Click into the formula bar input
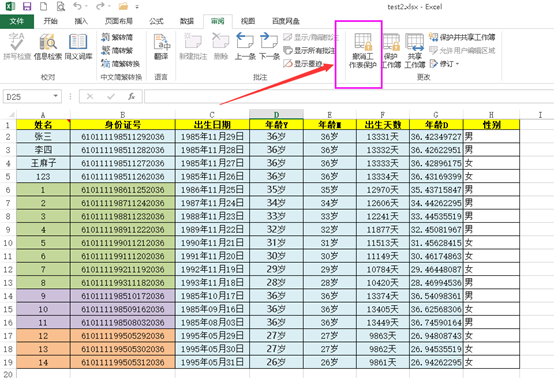554x378 pixels. 349,96
